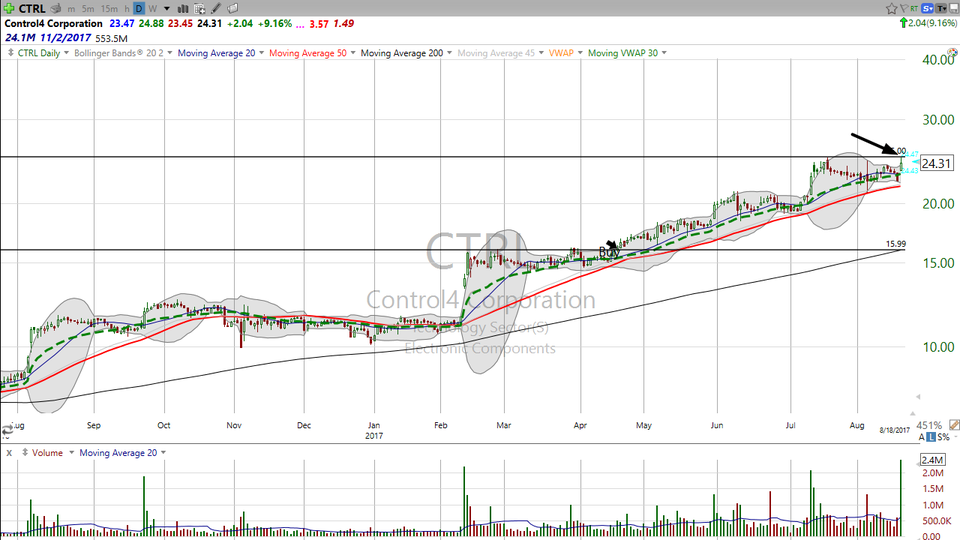This screenshot has height=540, width=960.
Task: Click the add indicator icon in toolbar
Action: click(x=200, y=9)
